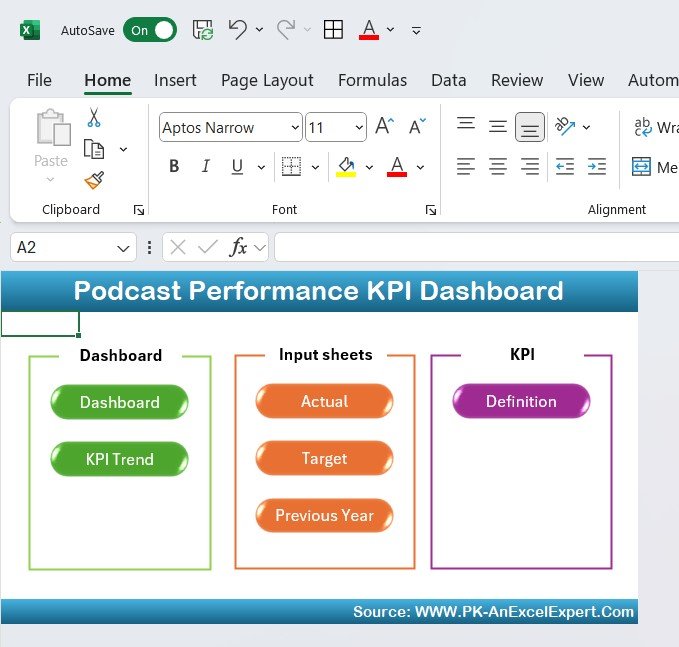Go to the Formulas tab
The height and width of the screenshot is (647, 679).
pyautogui.click(x=372, y=80)
